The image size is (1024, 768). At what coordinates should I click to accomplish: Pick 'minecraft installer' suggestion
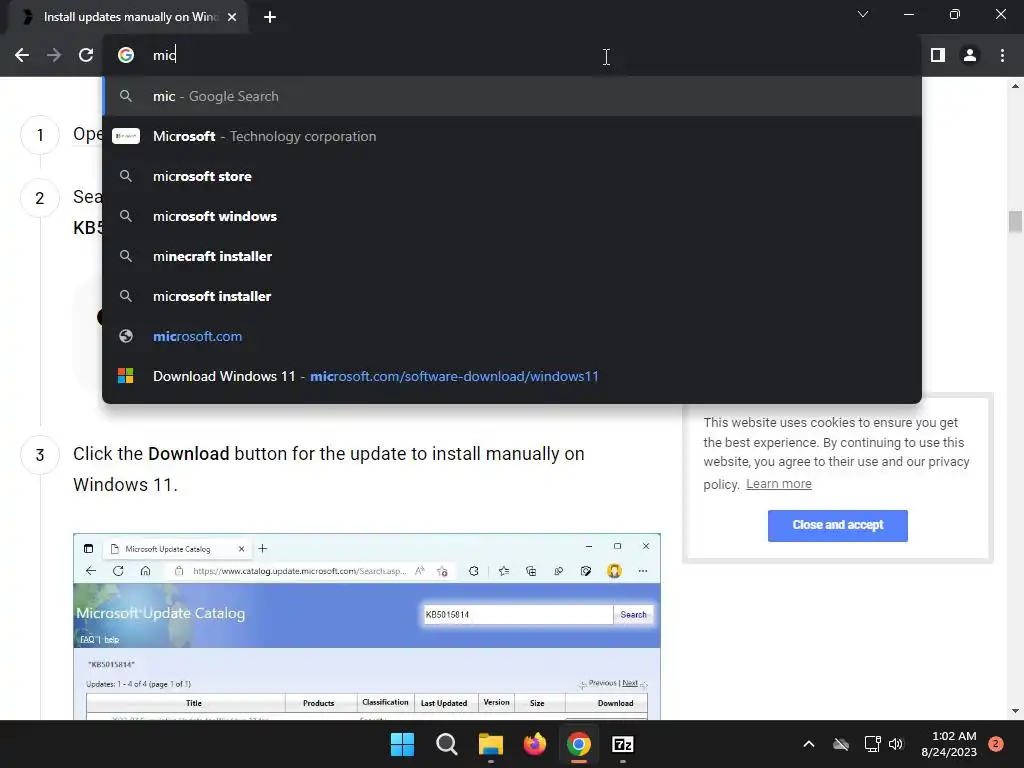click(x=512, y=256)
